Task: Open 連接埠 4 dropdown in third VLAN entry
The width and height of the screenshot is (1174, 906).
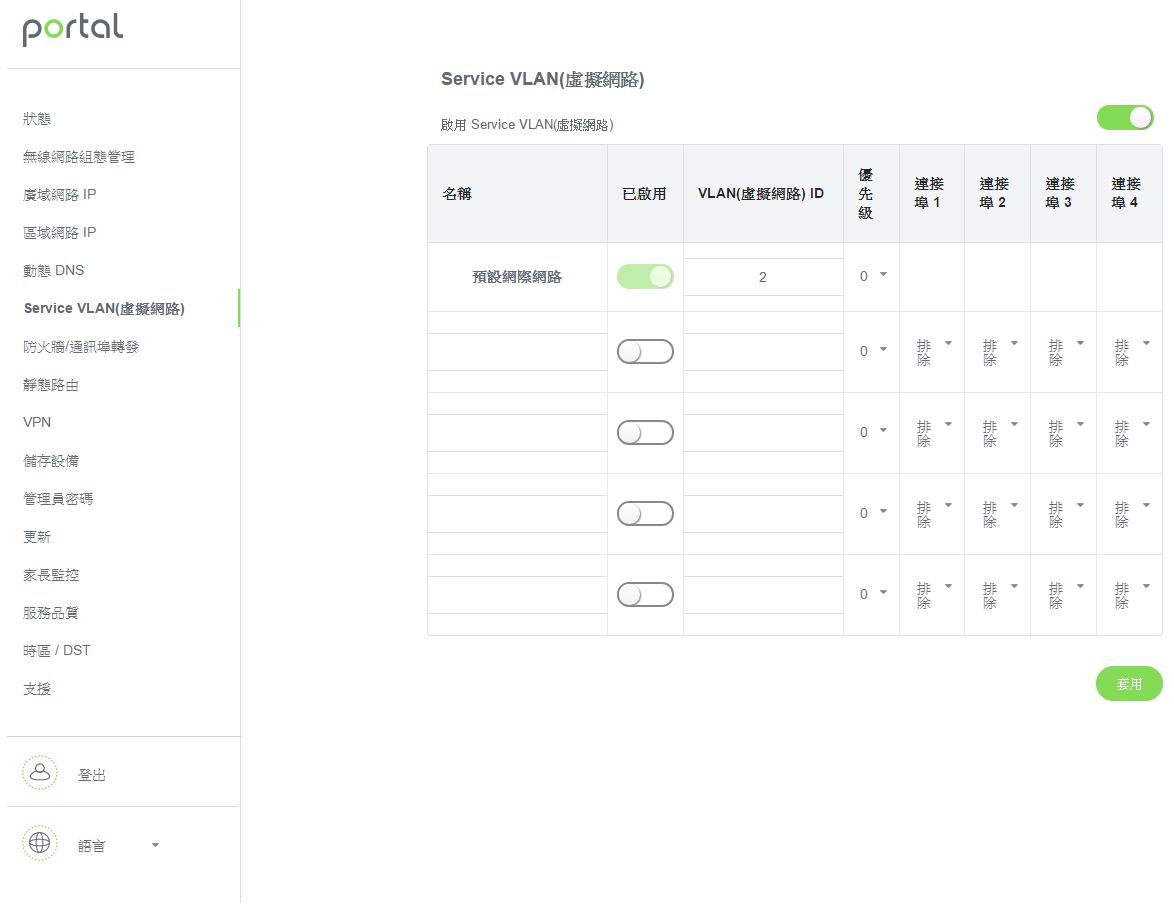Action: pyautogui.click(x=1131, y=433)
